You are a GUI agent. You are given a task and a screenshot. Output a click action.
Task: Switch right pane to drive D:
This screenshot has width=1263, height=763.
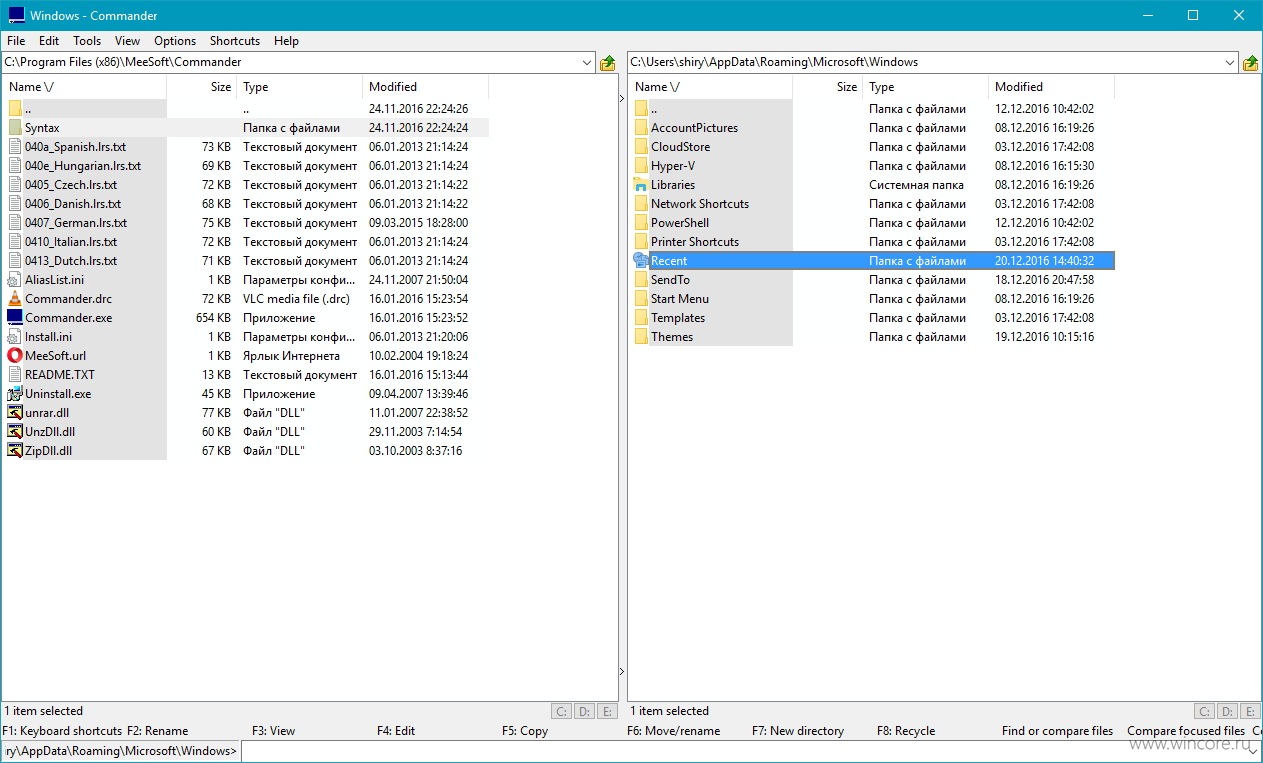1227,712
